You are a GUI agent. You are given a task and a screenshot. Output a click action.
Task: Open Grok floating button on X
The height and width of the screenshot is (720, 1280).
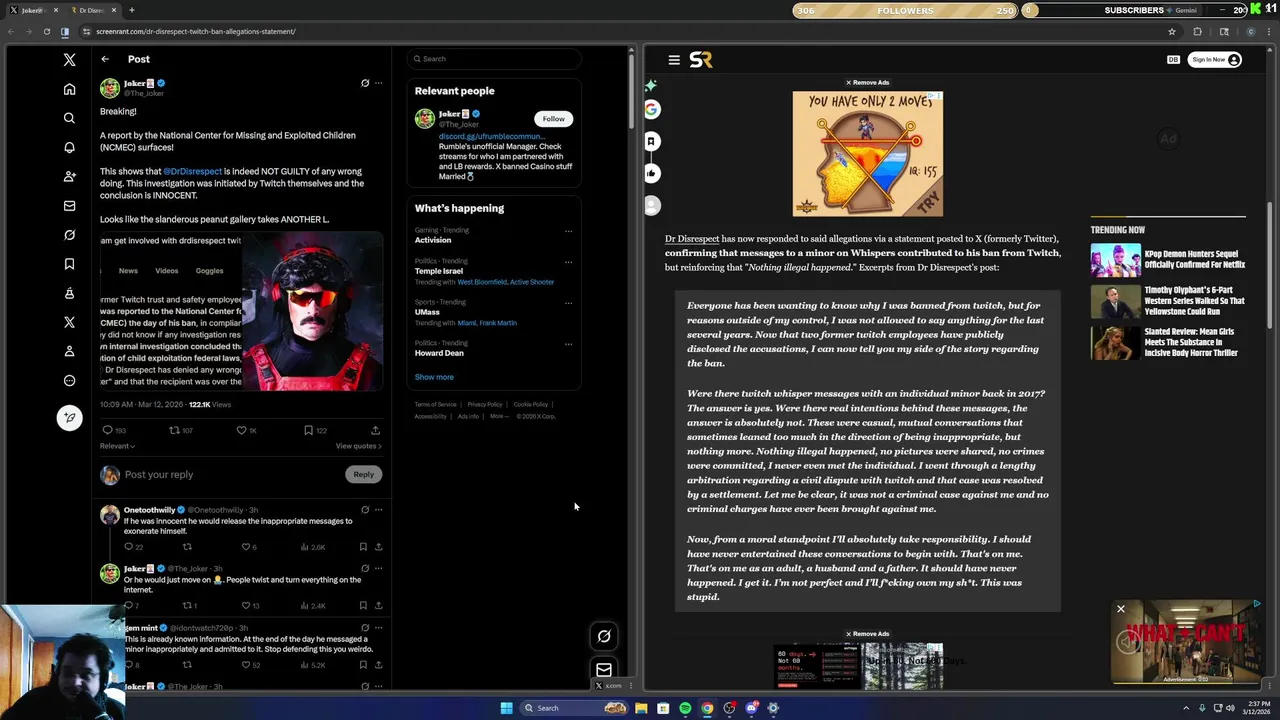click(x=604, y=636)
